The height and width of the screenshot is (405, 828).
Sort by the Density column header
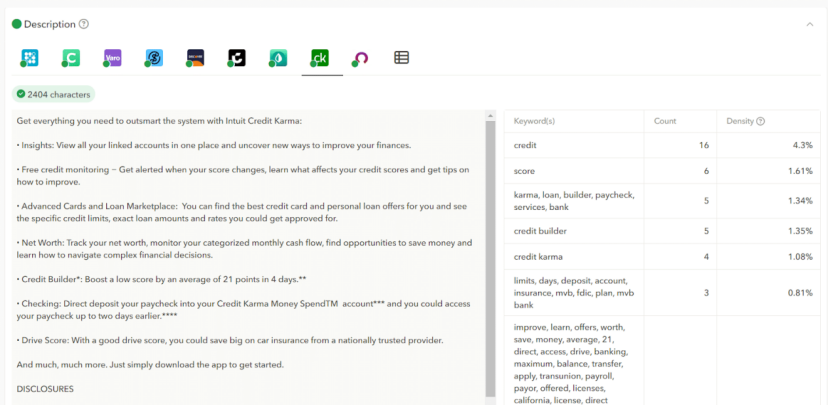[741, 121]
